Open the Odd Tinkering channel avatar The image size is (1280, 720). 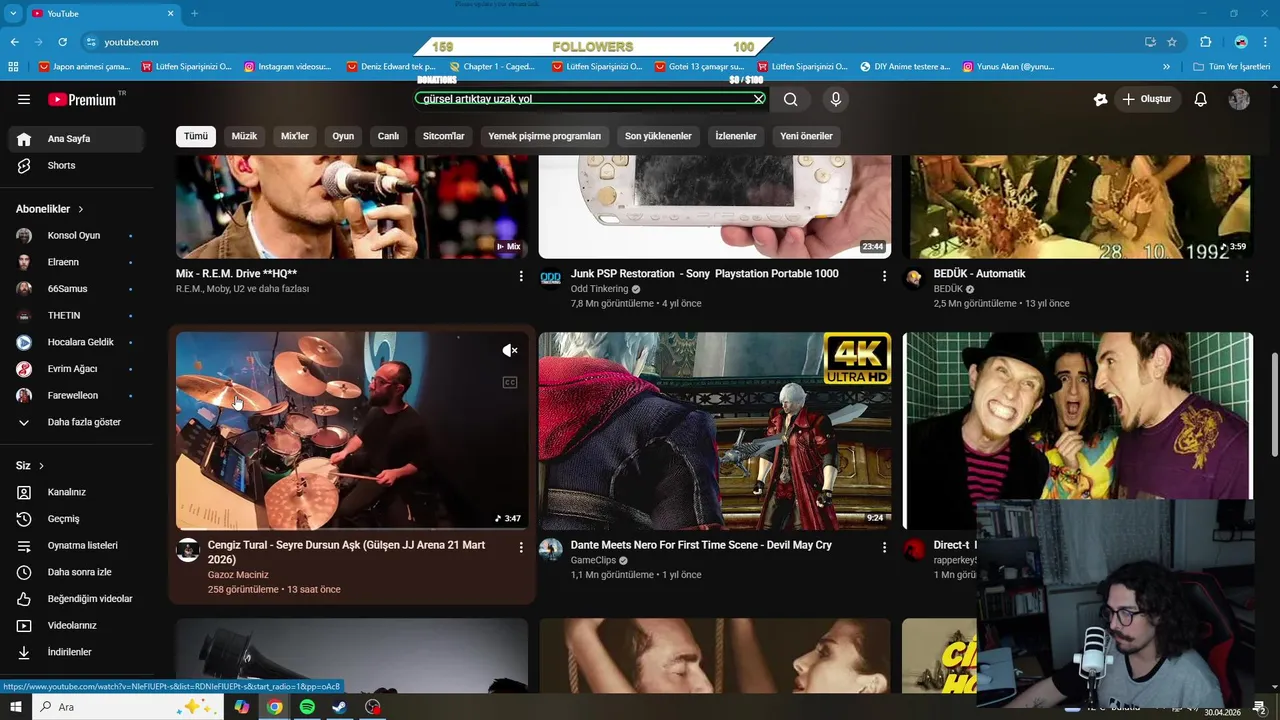tap(551, 278)
